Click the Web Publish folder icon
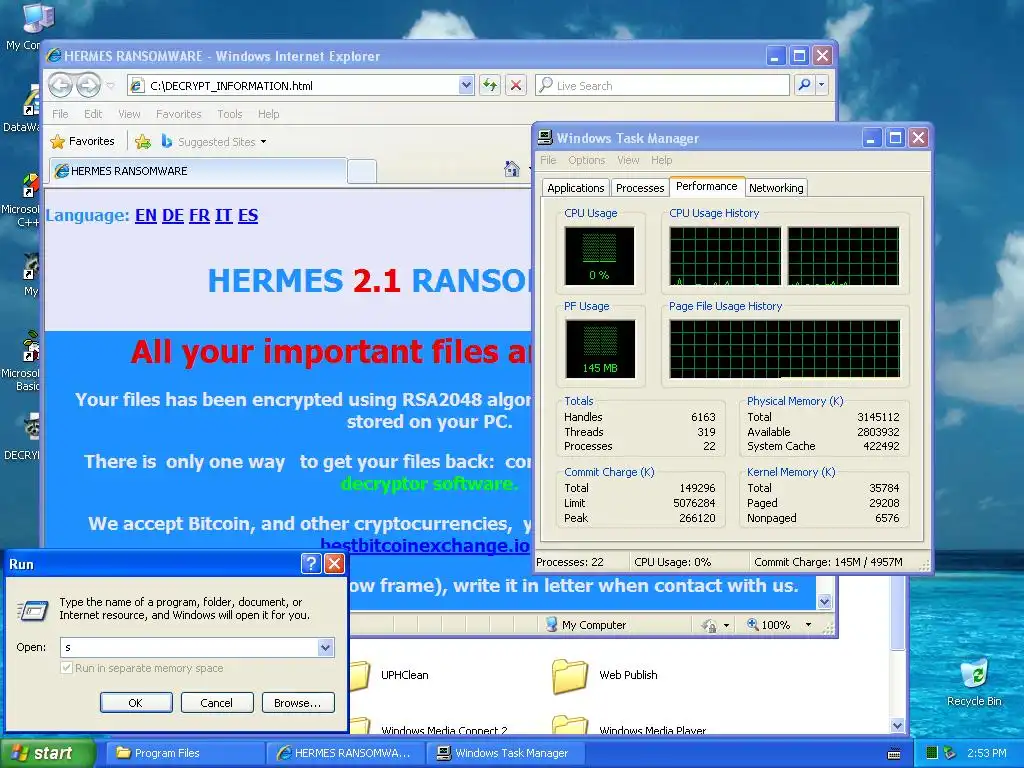Image resolution: width=1024 pixels, height=768 pixels. (569, 676)
